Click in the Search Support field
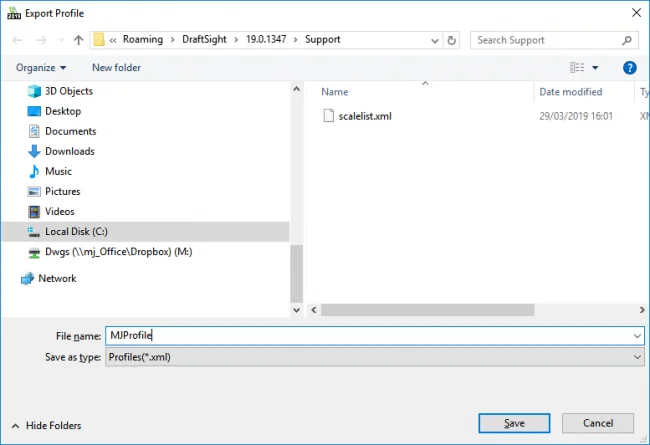650x445 pixels. tap(548, 40)
